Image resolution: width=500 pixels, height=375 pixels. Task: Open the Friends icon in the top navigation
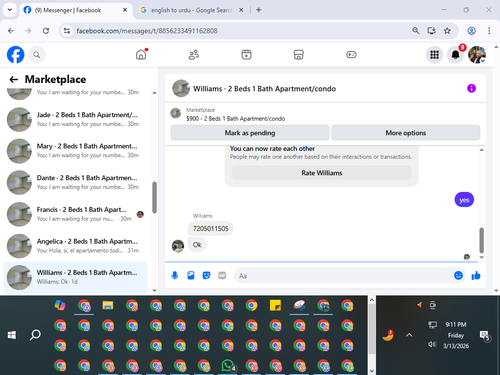coord(194,54)
